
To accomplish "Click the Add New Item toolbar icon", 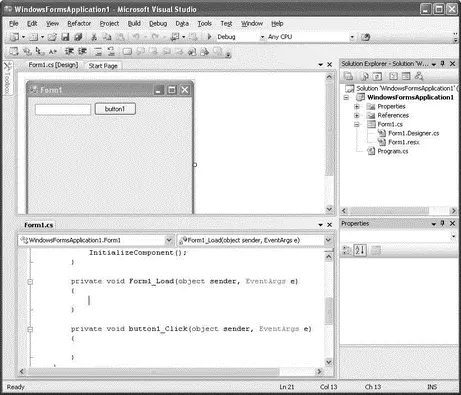I will 33,37.
